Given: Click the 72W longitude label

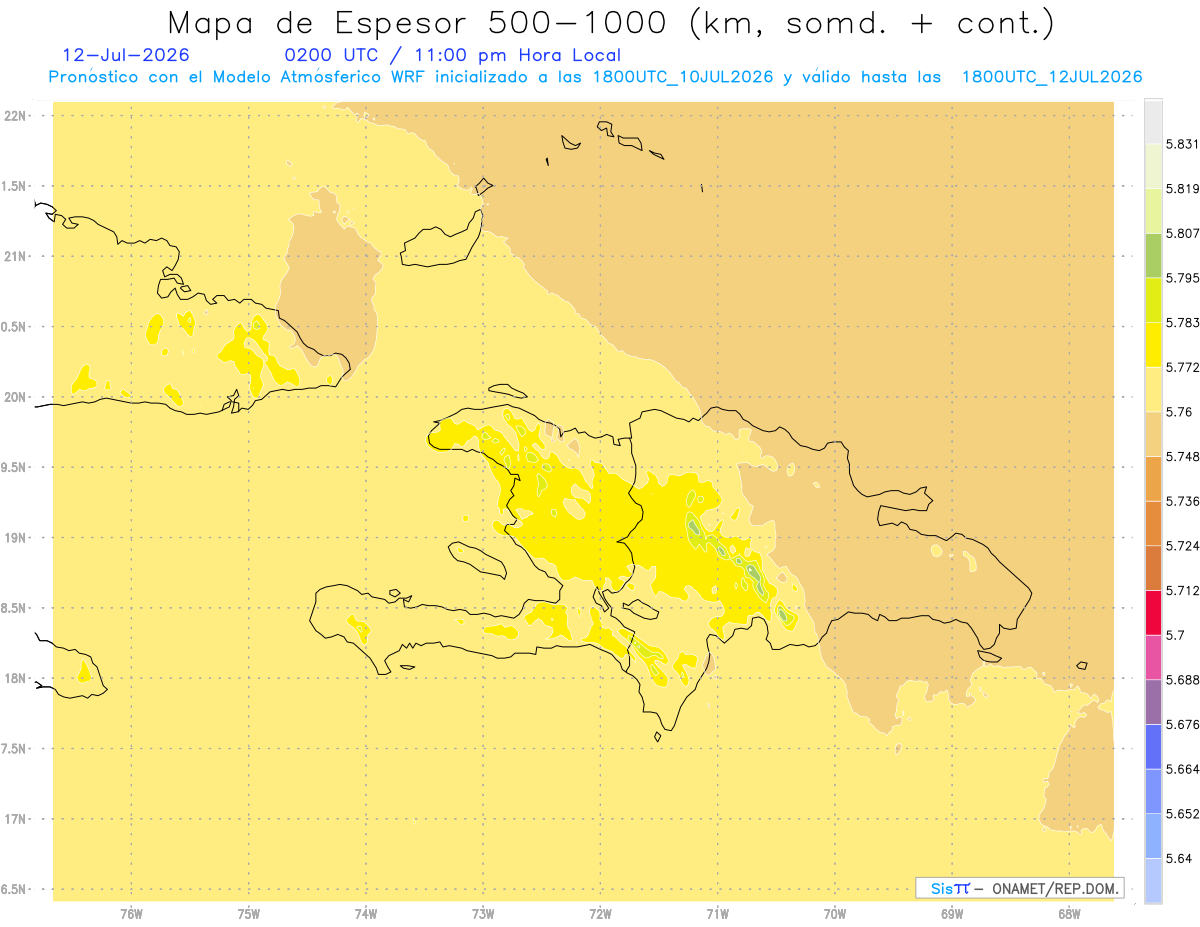Looking at the screenshot, I should tap(601, 914).
